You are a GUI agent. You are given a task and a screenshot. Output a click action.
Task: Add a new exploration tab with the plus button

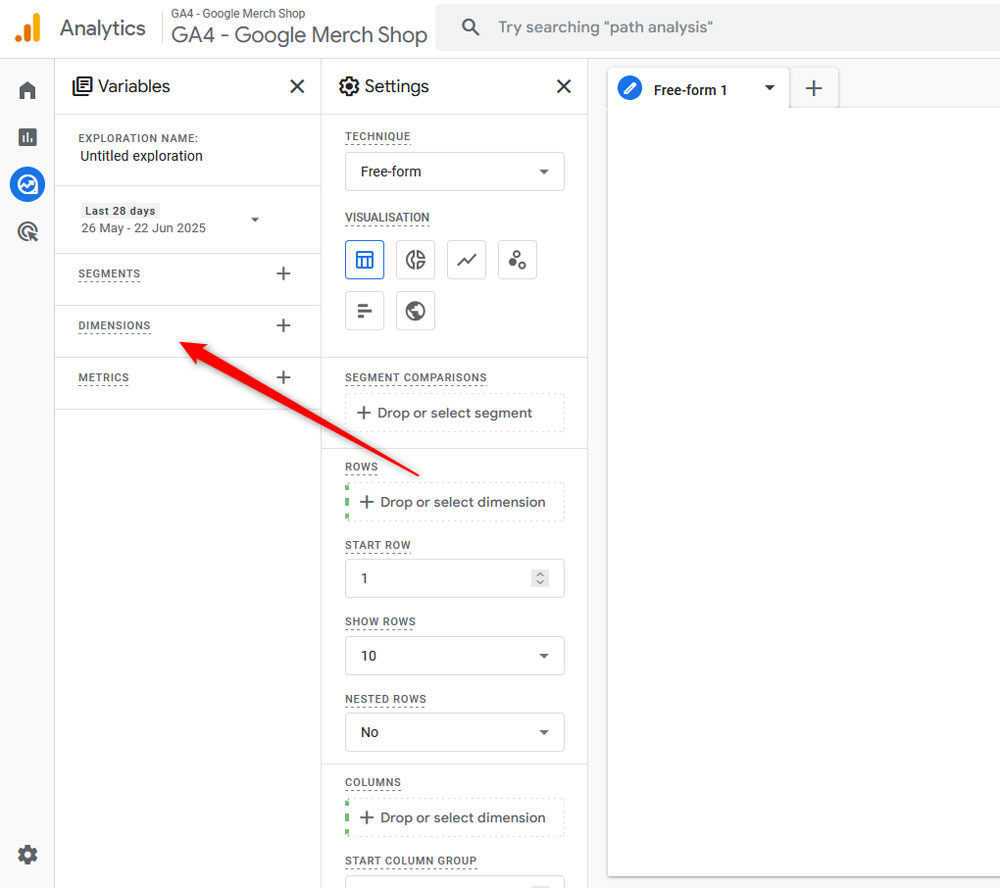(813, 88)
